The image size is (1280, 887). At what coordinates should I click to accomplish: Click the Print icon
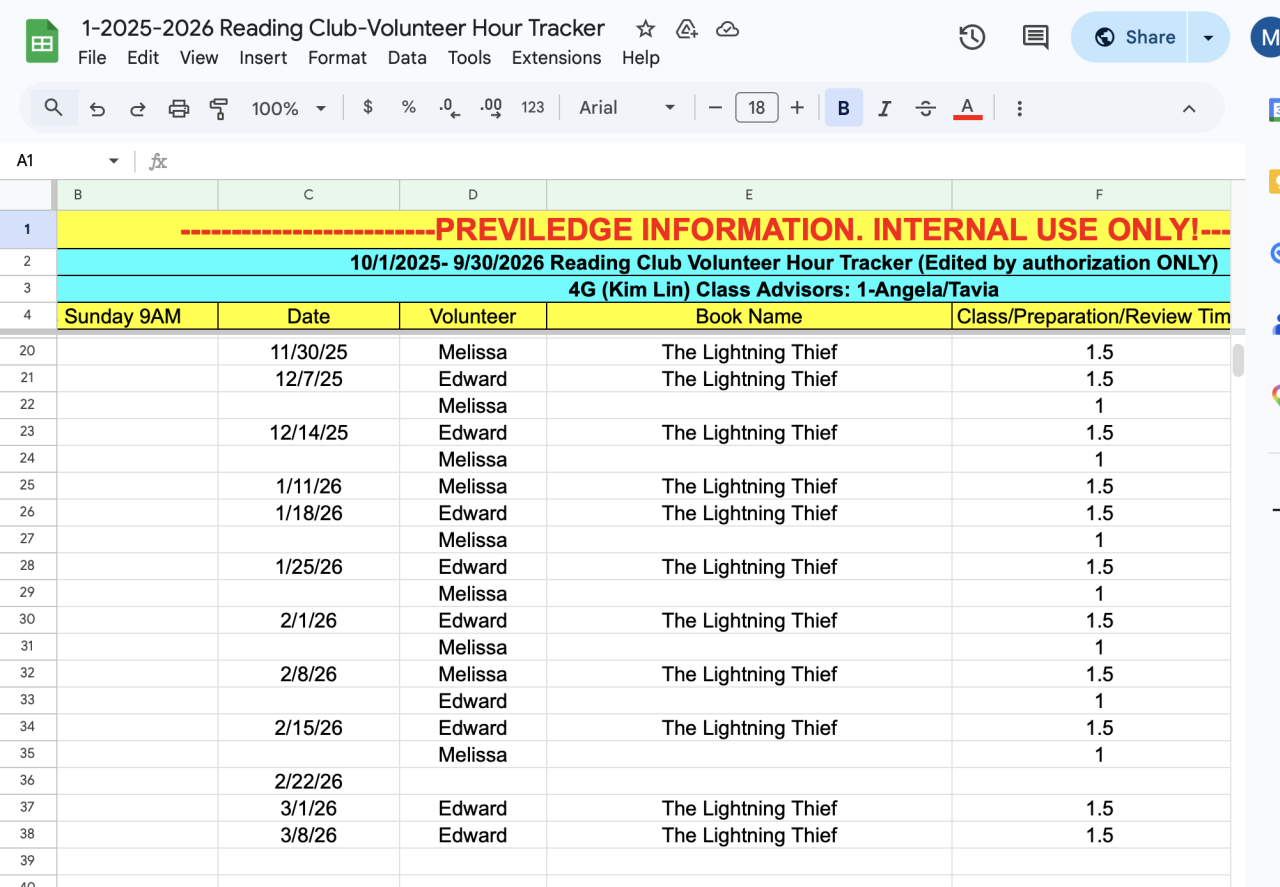(179, 108)
